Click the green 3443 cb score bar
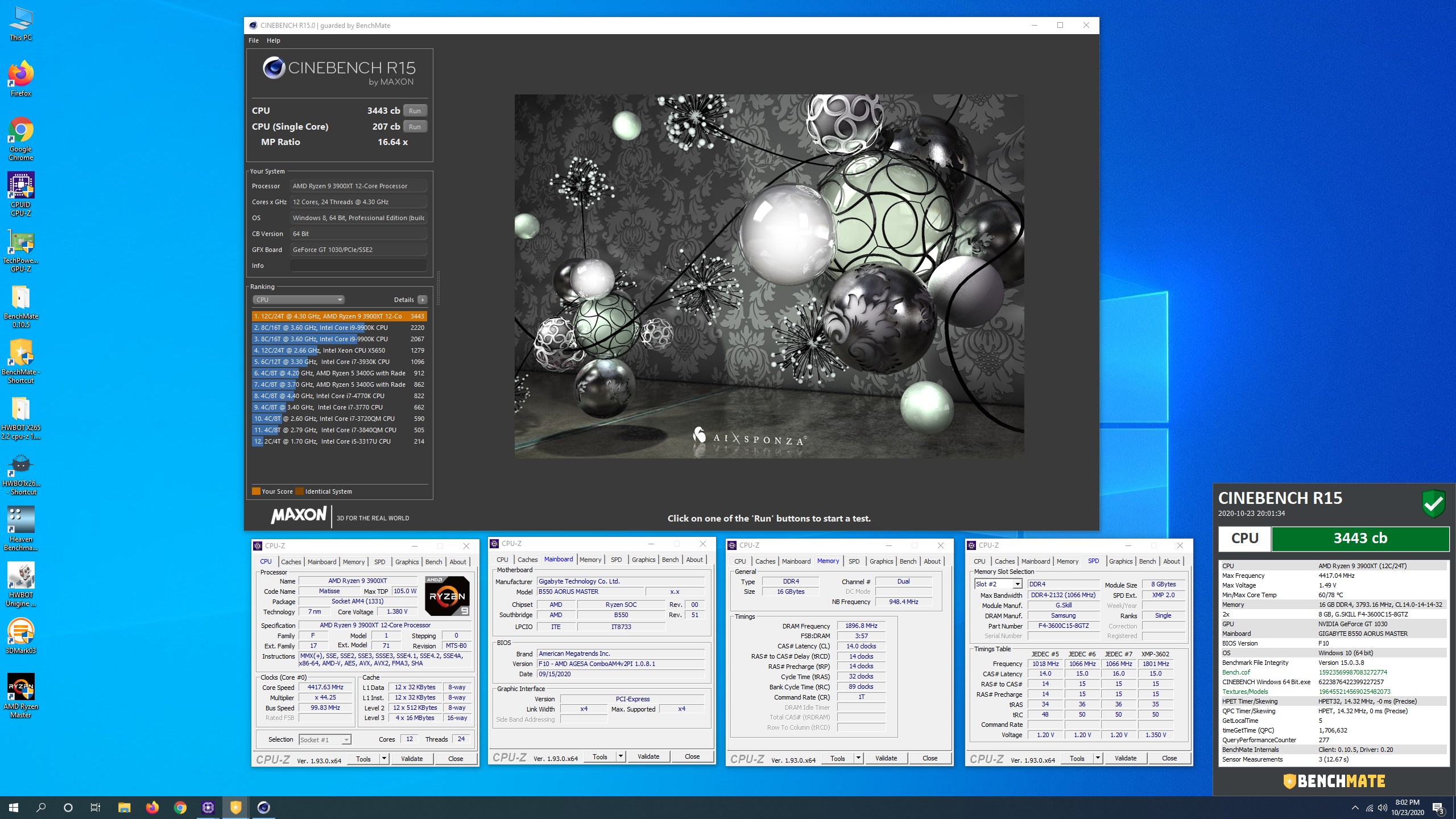 pos(1360,539)
